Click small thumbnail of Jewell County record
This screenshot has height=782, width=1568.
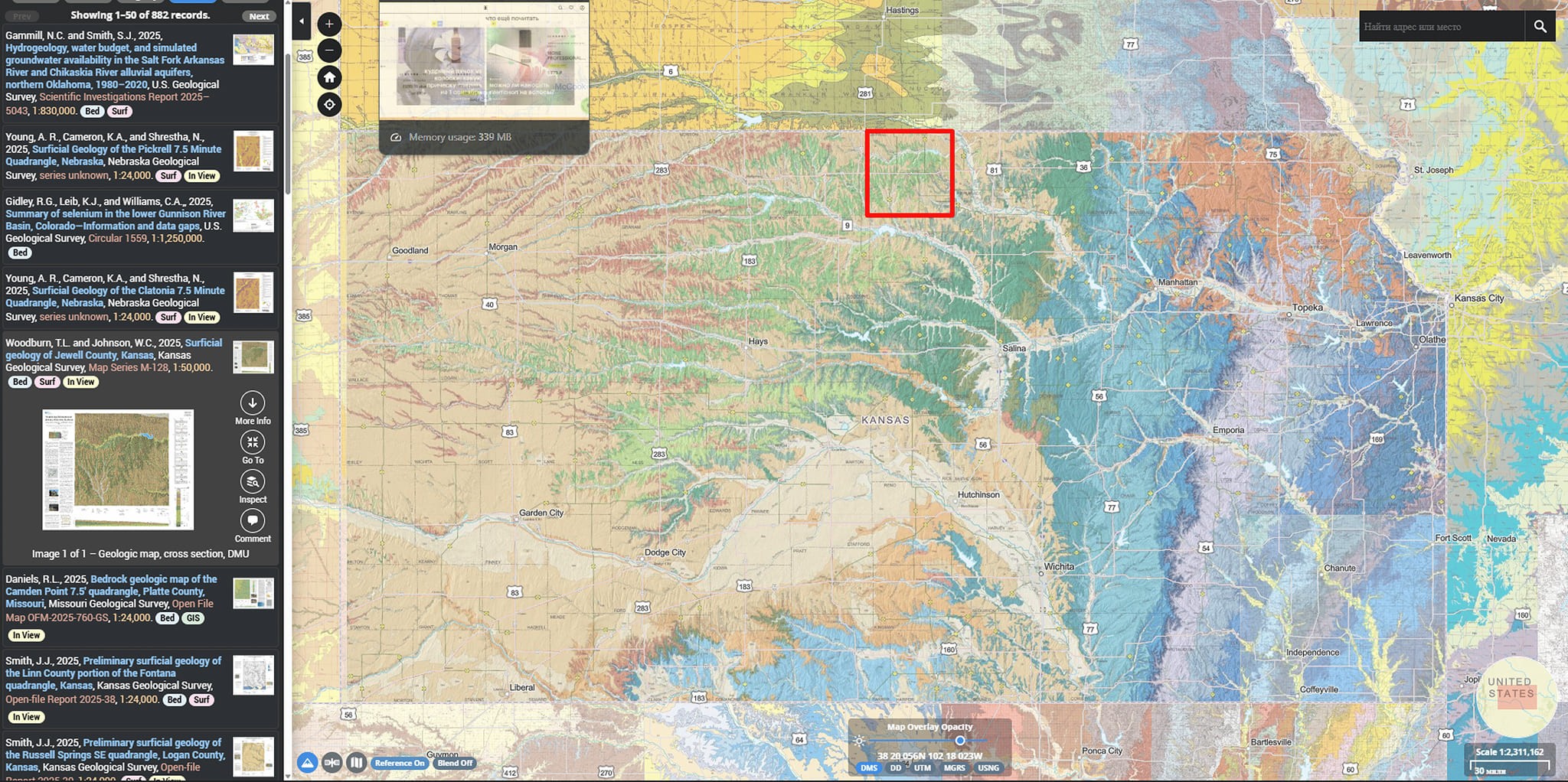tap(253, 357)
